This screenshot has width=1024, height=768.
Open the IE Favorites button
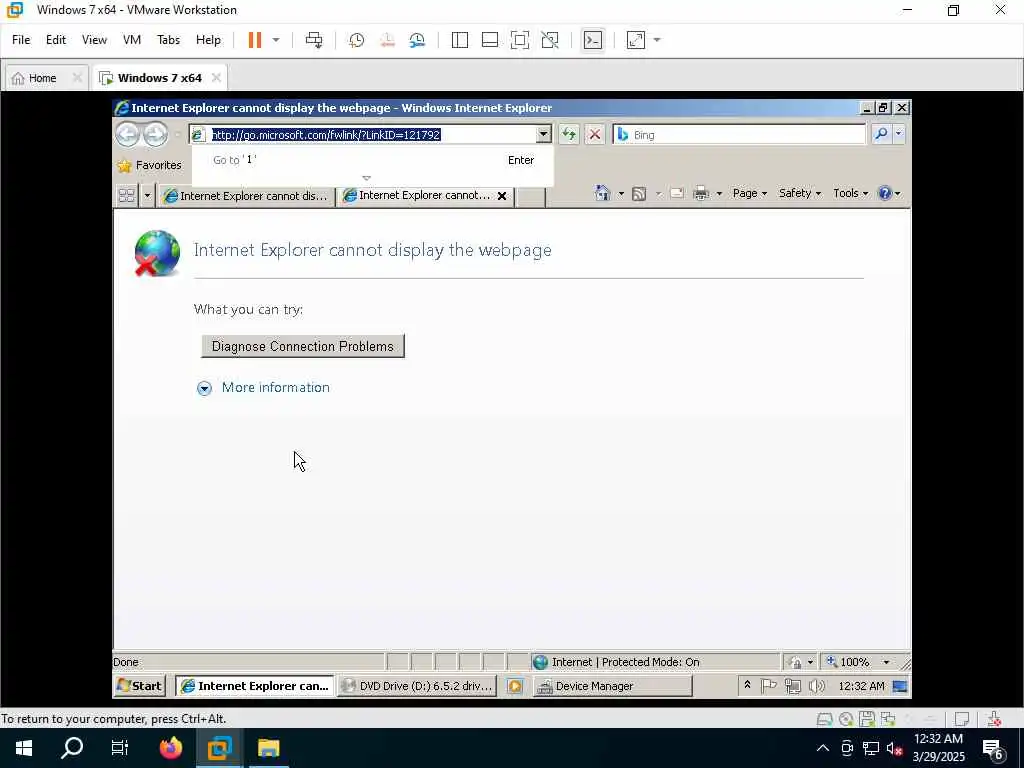[149, 166]
